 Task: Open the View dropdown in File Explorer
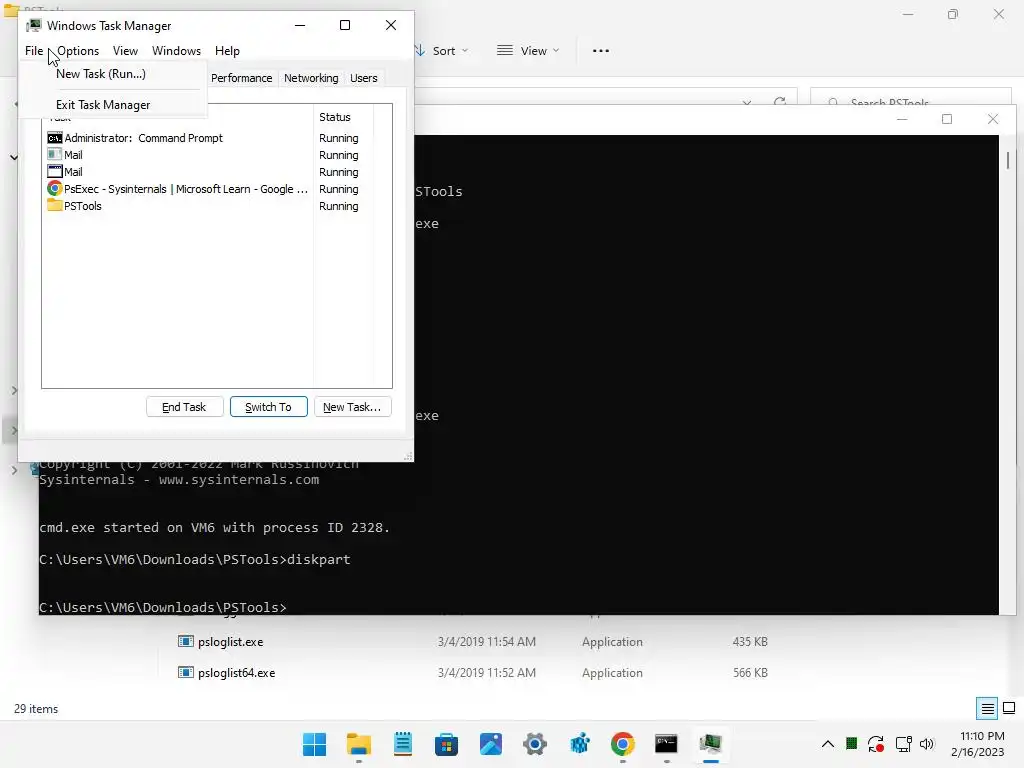tap(528, 51)
